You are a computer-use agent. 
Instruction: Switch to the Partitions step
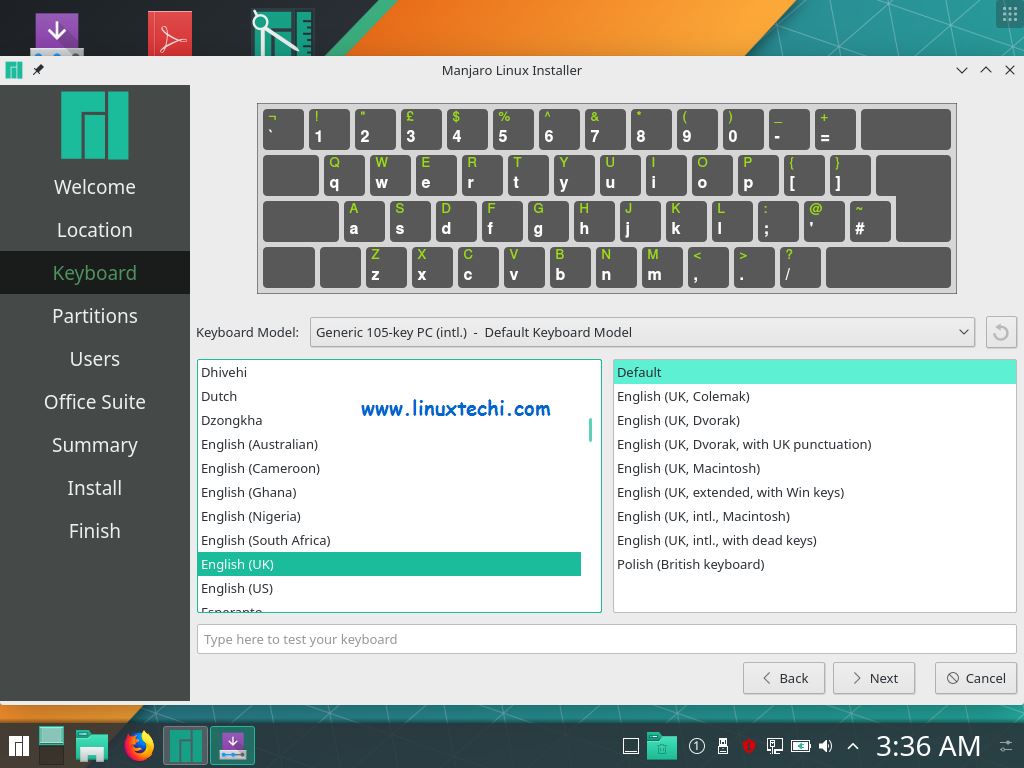tap(94, 315)
